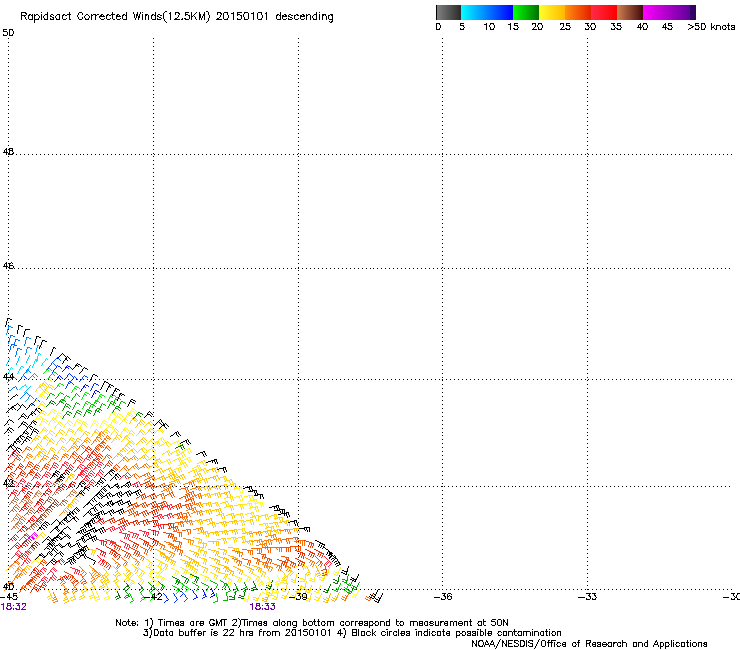Click the longitude label '-45'

[9, 597]
